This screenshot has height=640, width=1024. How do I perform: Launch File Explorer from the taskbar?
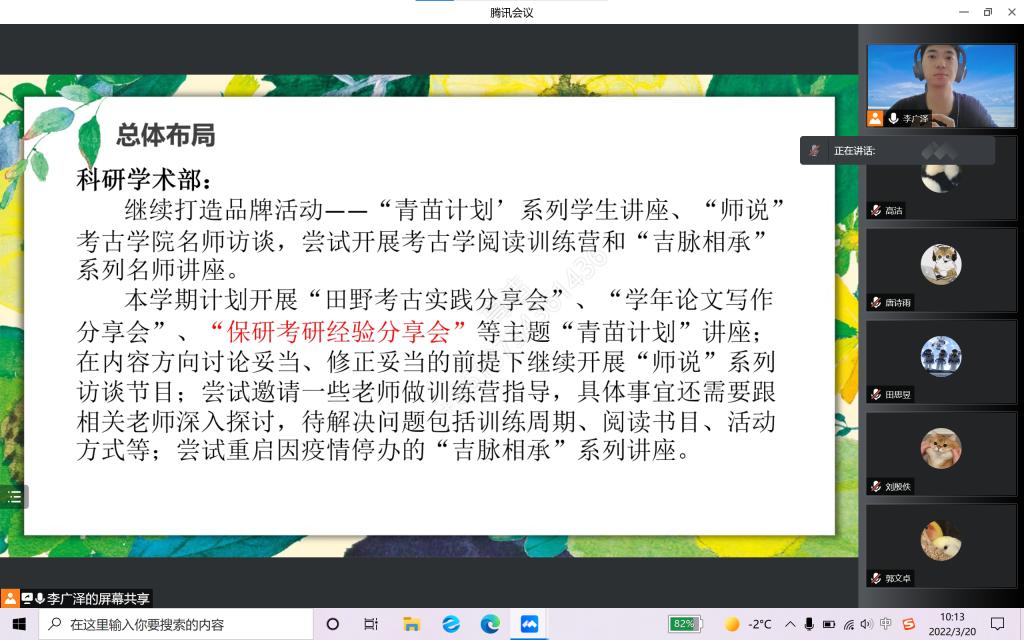click(411, 624)
